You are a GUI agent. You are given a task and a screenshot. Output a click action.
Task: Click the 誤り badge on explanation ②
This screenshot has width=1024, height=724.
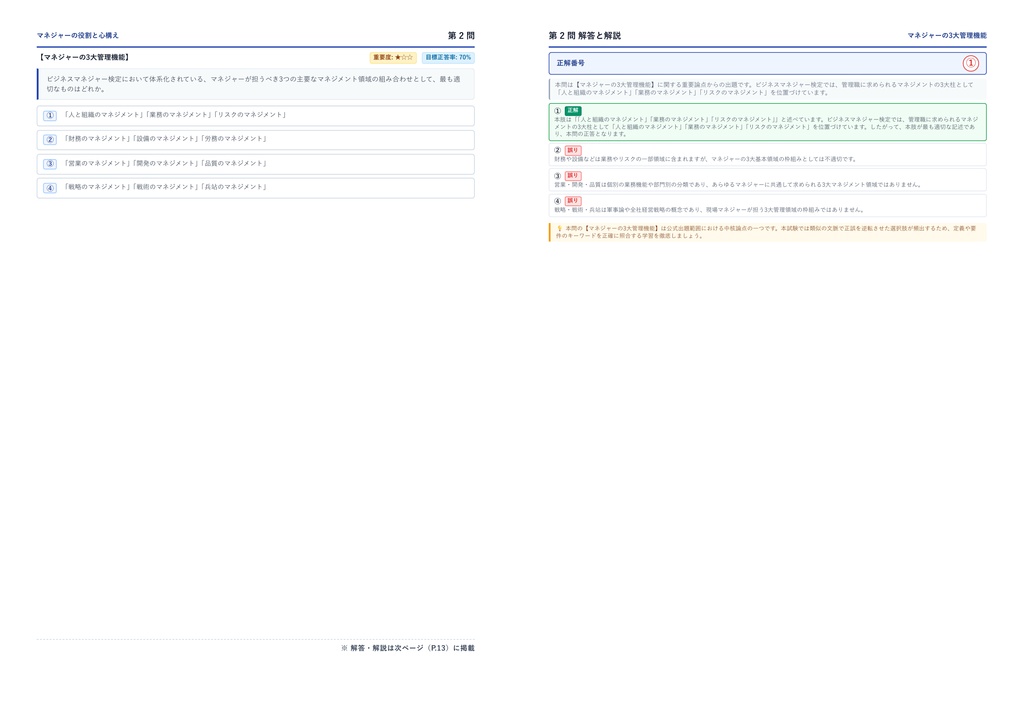[x=573, y=150]
